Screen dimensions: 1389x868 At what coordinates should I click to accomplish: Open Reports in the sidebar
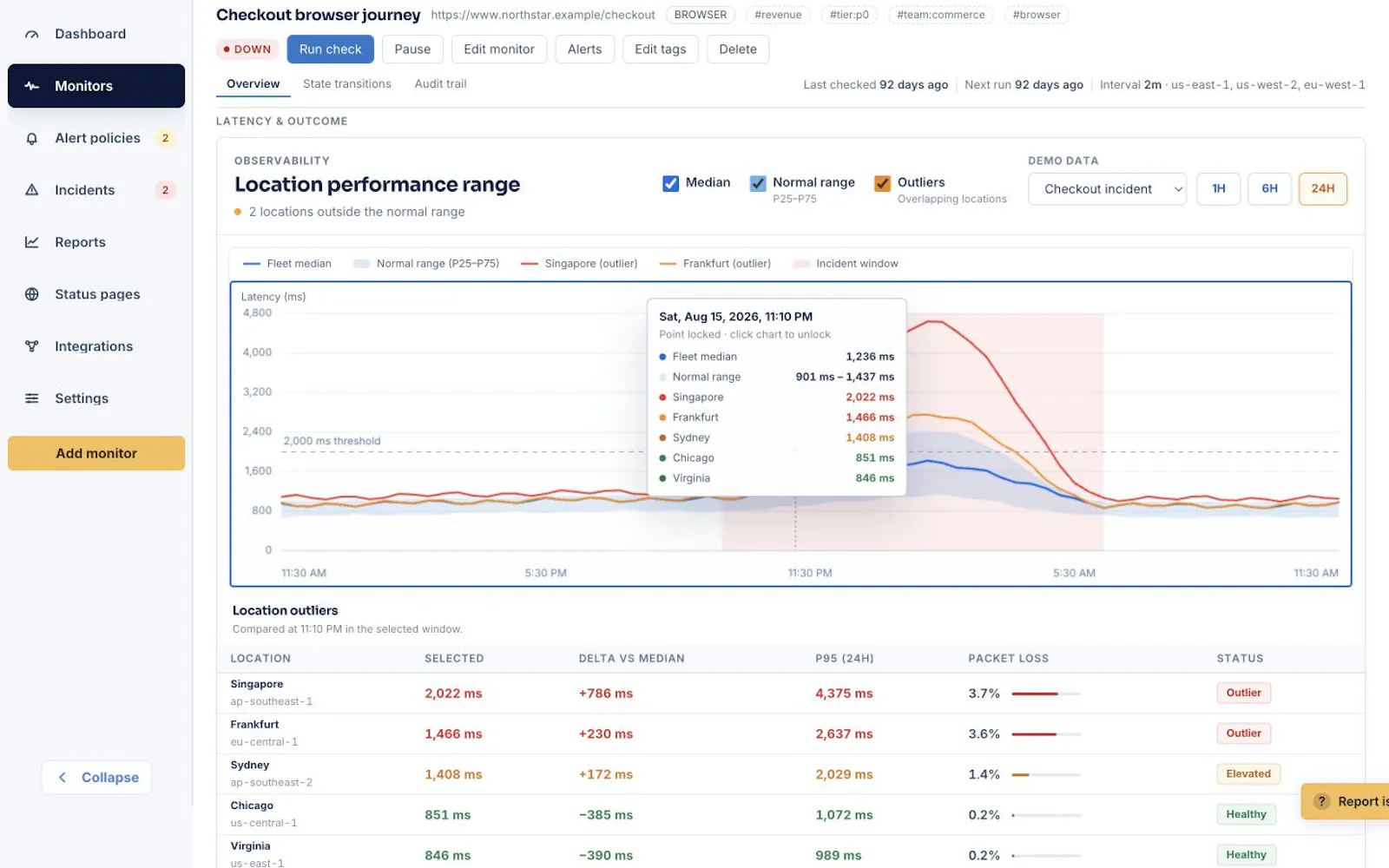tap(96, 242)
